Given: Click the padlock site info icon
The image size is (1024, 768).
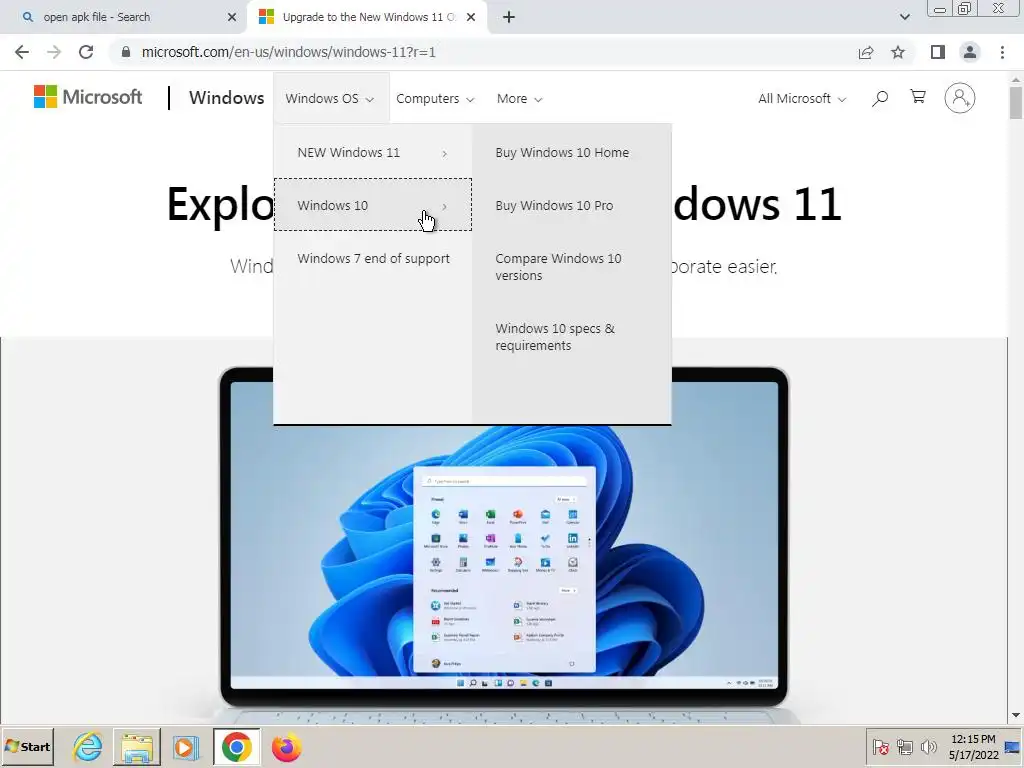Looking at the screenshot, I should pos(126,52).
